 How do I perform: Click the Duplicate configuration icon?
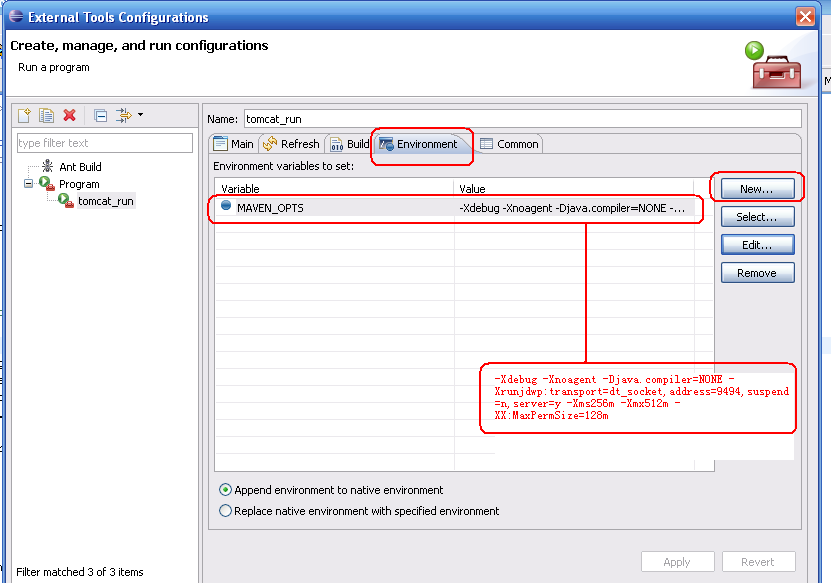click(47, 115)
